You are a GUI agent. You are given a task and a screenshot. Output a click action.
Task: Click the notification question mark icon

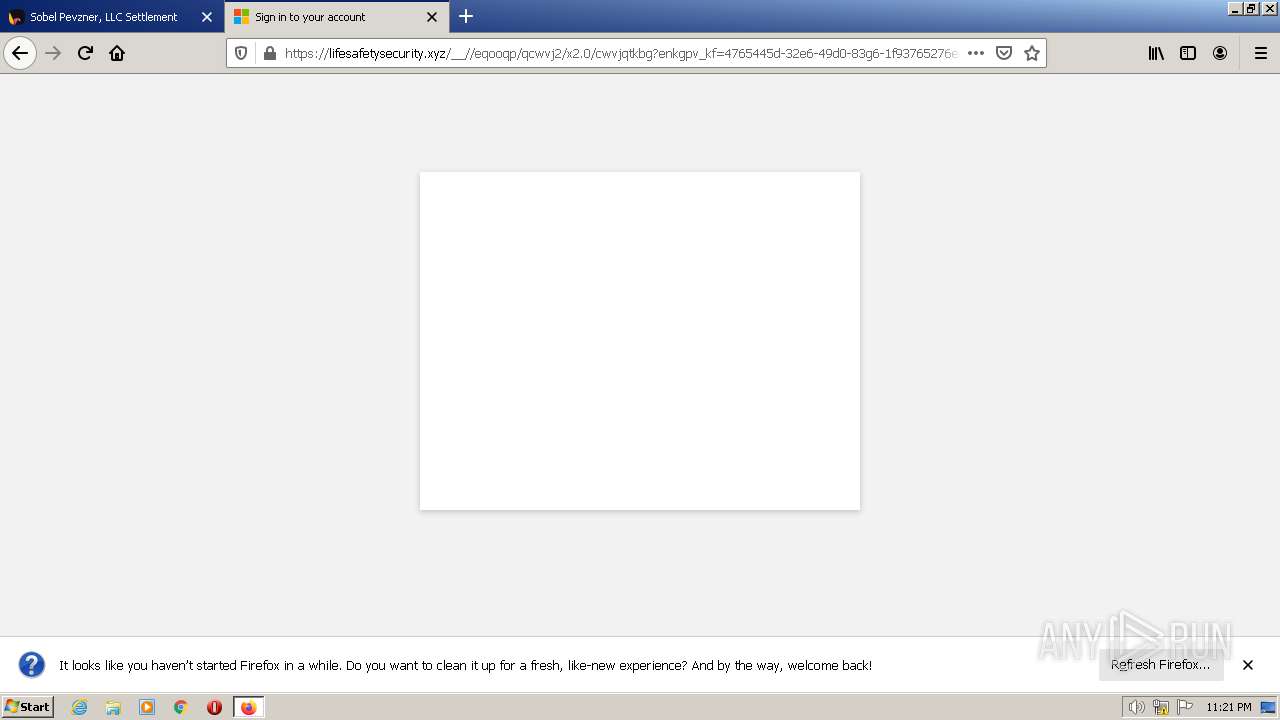[x=32, y=665]
